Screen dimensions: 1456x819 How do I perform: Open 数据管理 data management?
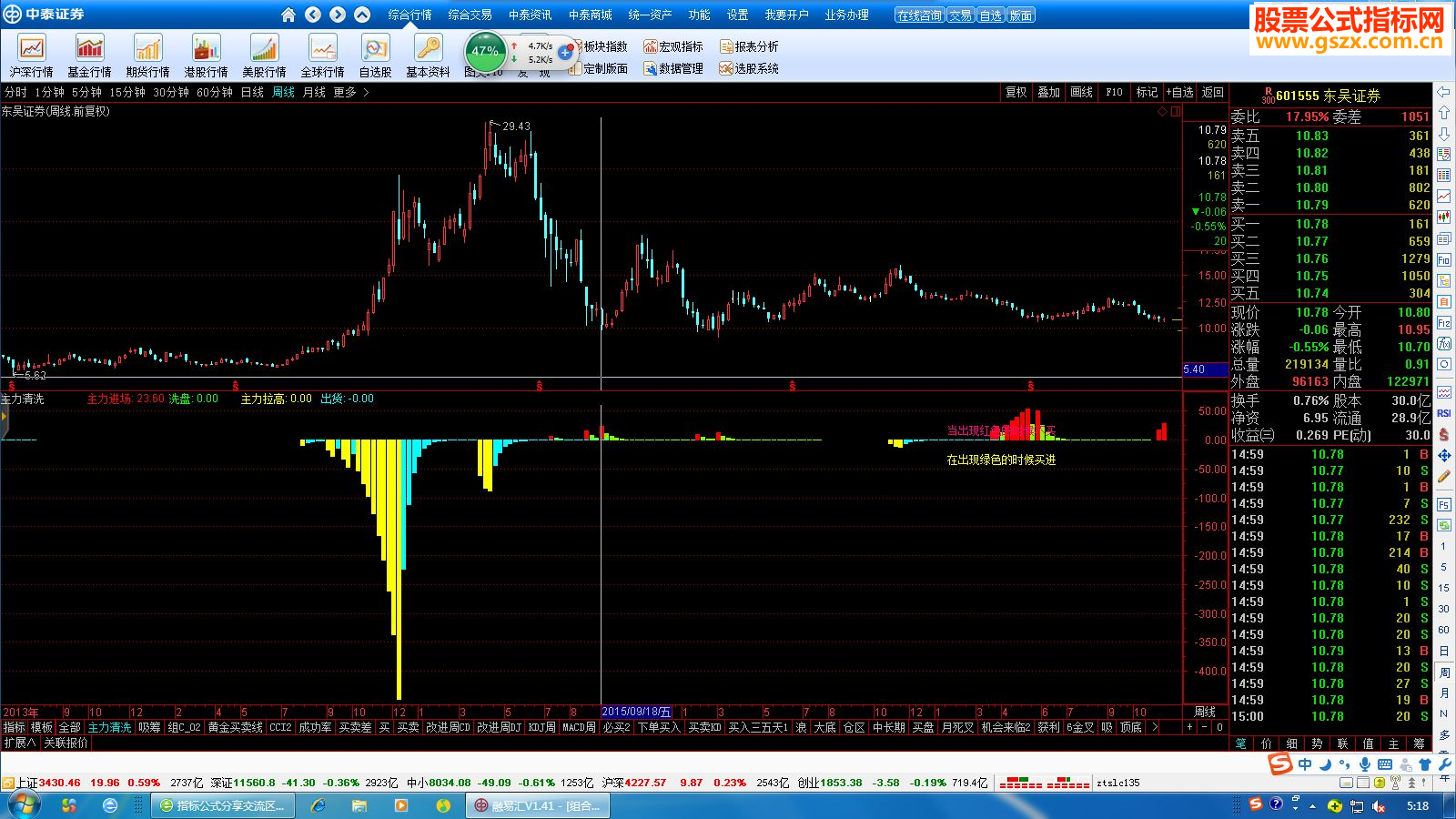click(673, 68)
